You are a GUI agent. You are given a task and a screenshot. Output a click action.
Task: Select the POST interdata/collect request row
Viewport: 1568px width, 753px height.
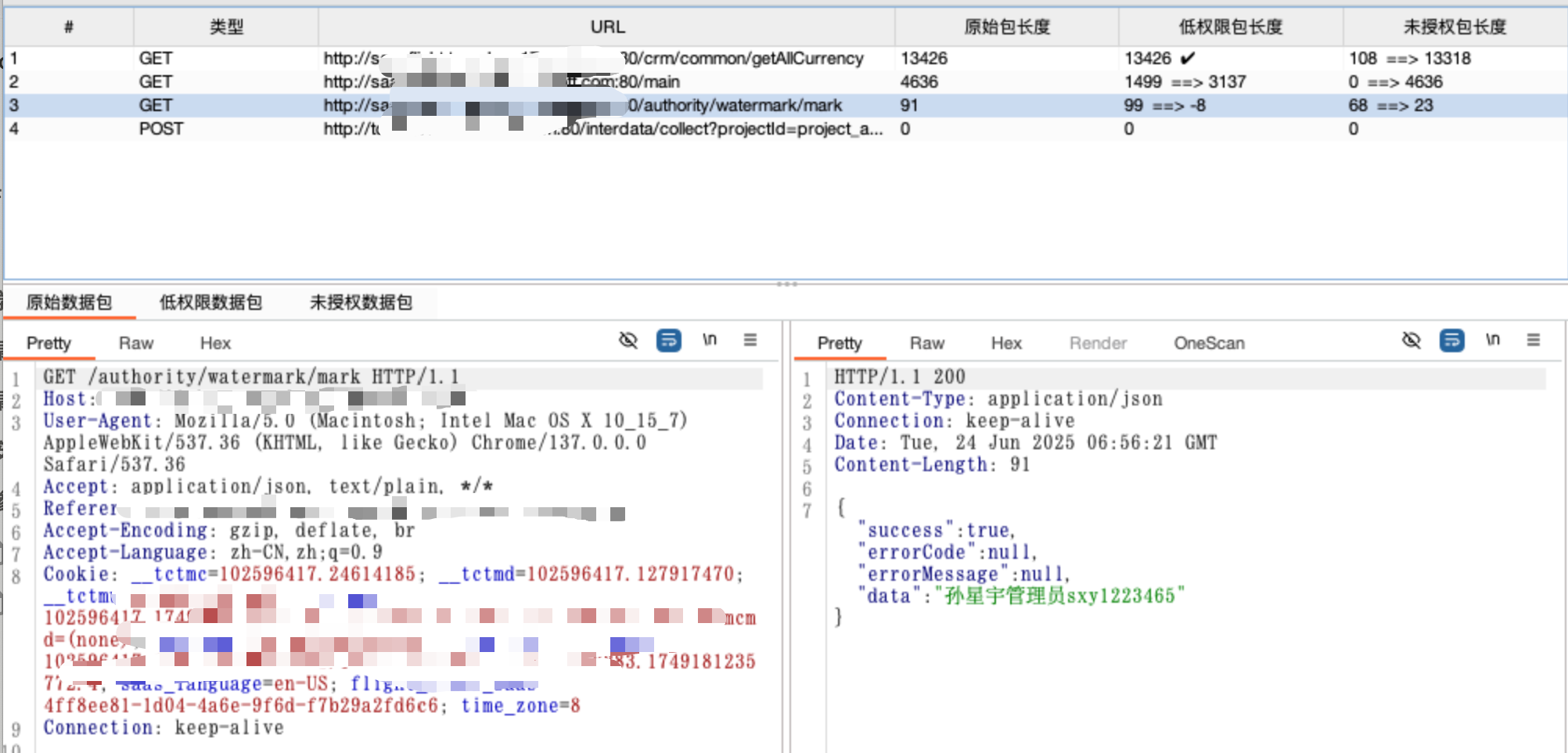point(595,129)
